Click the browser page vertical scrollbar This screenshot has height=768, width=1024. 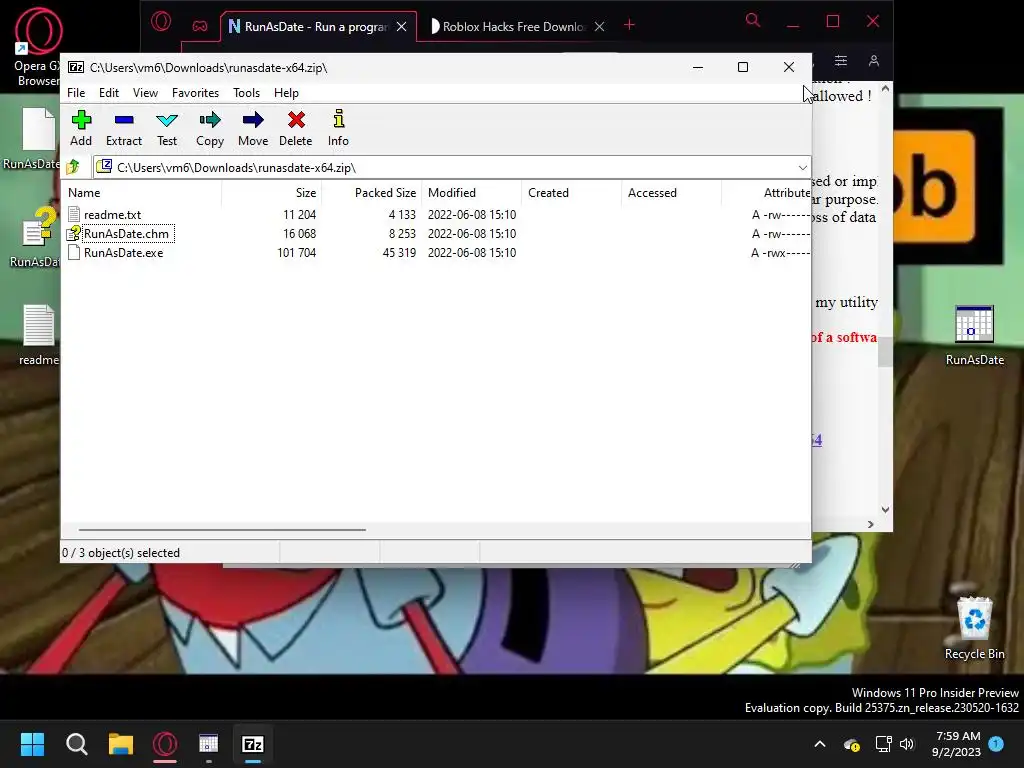(x=886, y=351)
